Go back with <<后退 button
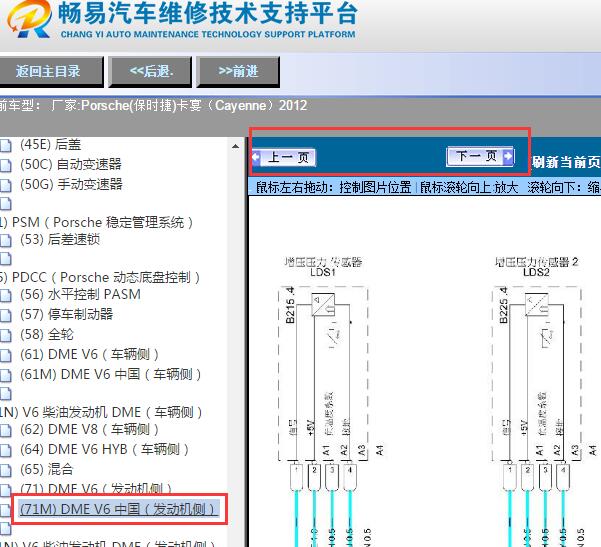 150,72
